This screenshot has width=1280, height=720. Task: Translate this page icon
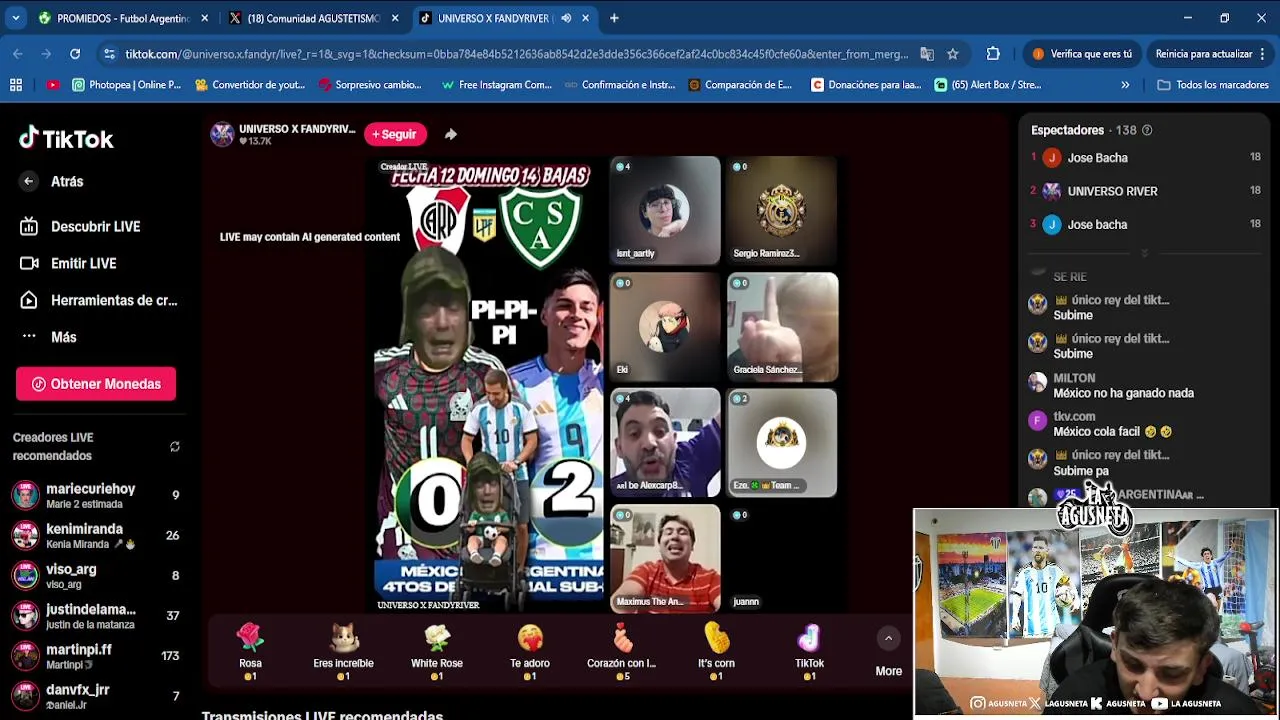click(927, 54)
